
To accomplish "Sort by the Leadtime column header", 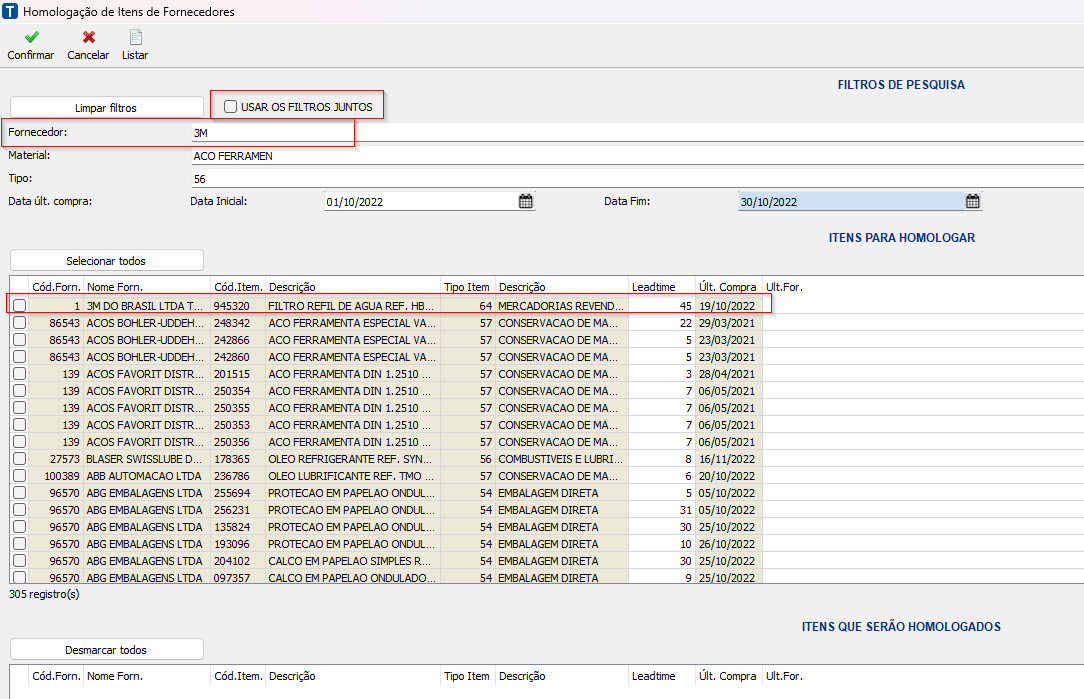I will point(660,287).
